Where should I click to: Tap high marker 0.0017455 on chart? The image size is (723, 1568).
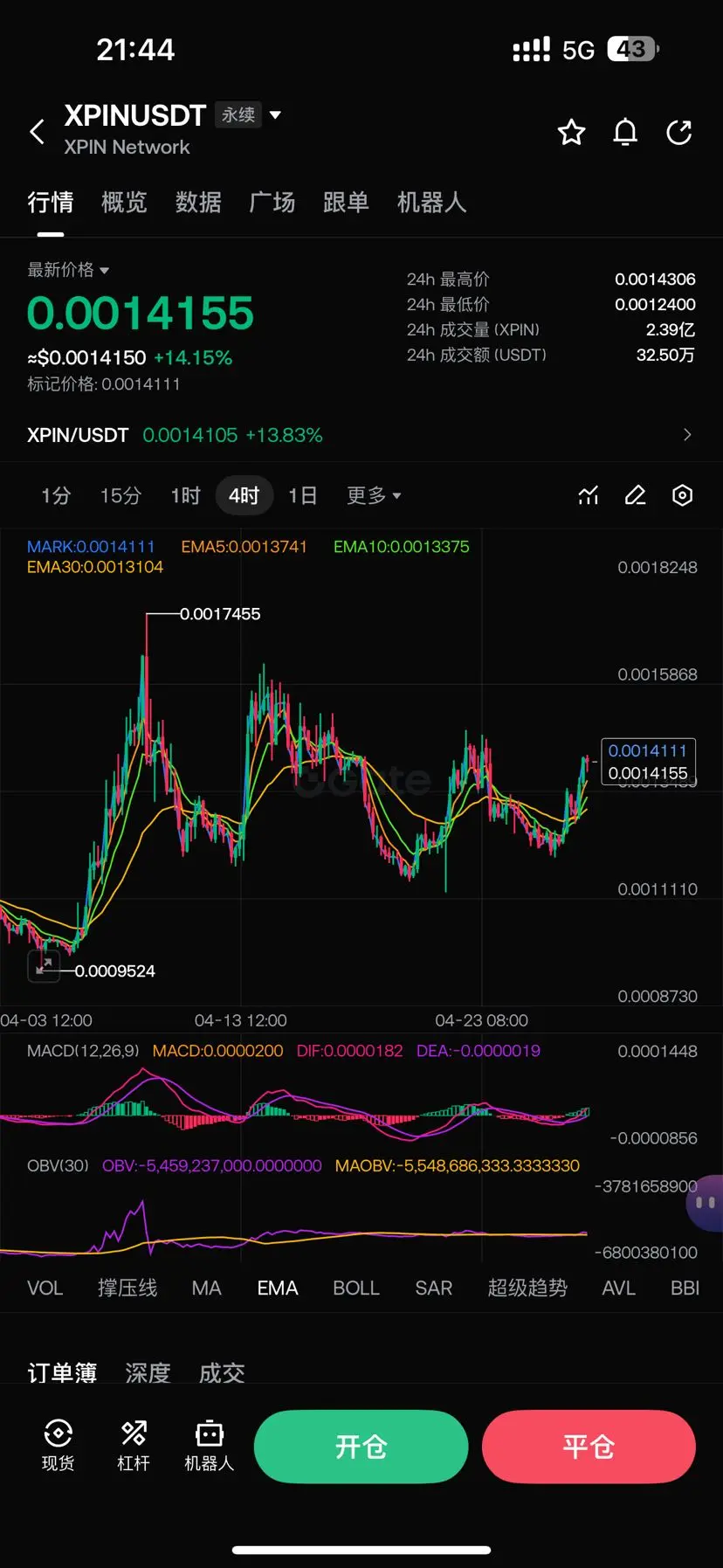(x=220, y=614)
